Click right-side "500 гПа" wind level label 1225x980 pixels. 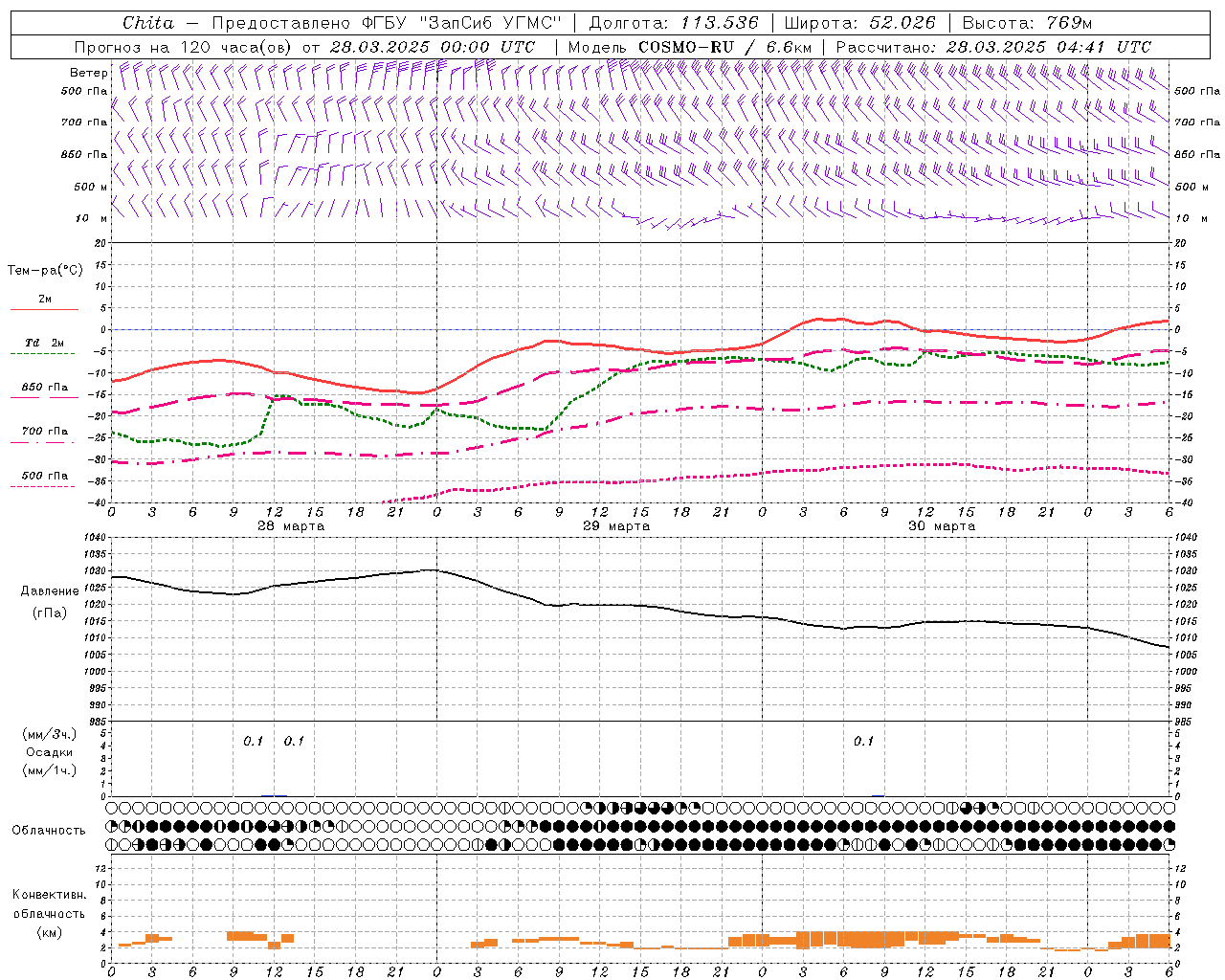[x=1197, y=91]
